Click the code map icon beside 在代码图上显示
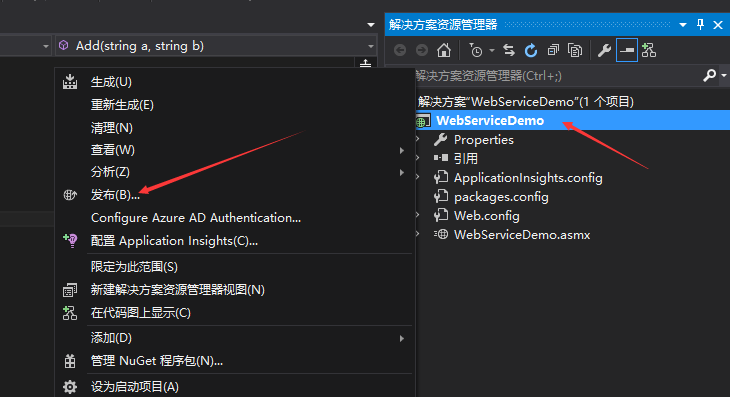 (x=70, y=313)
